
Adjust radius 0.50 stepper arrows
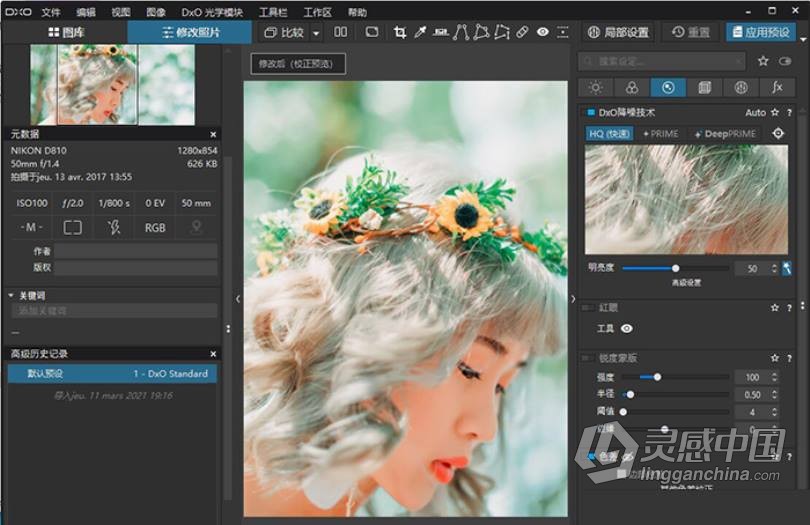point(774,394)
